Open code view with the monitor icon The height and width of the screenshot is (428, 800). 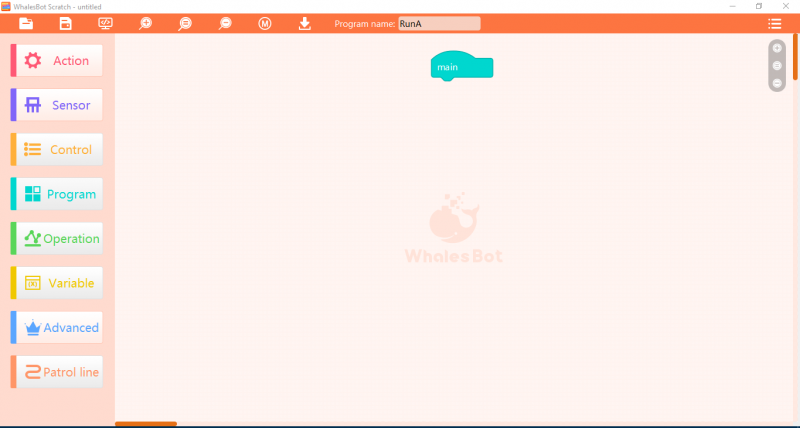tap(106, 23)
